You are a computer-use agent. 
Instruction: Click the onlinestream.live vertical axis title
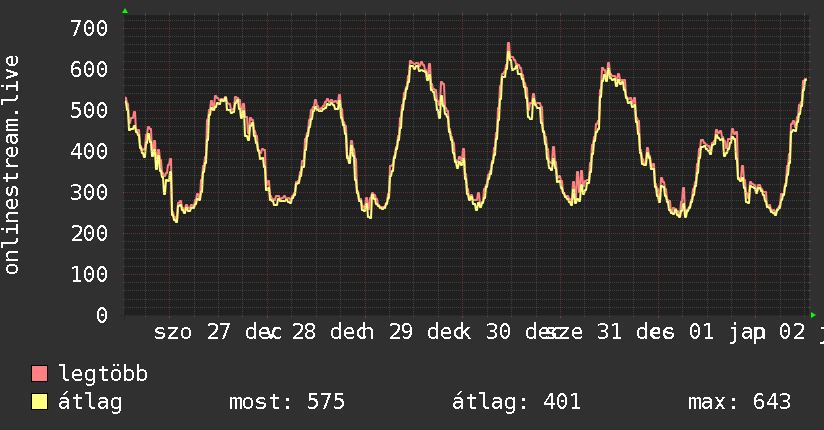point(12,165)
